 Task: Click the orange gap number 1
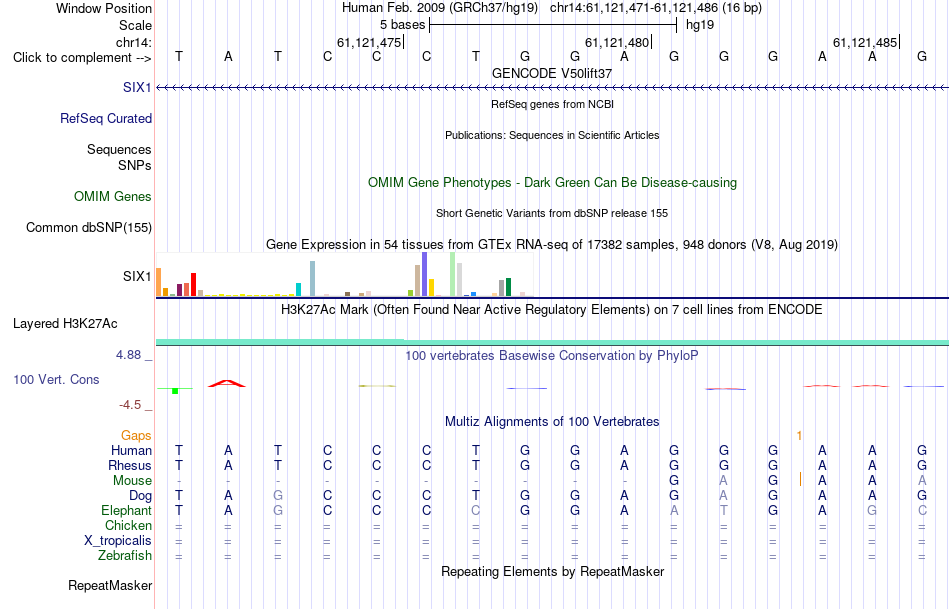[x=800, y=436]
